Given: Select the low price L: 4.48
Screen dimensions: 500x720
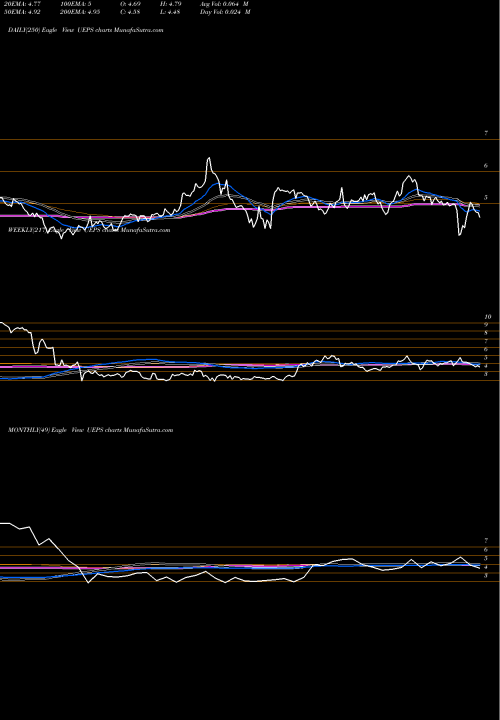Looking at the screenshot, I should 170,12.
